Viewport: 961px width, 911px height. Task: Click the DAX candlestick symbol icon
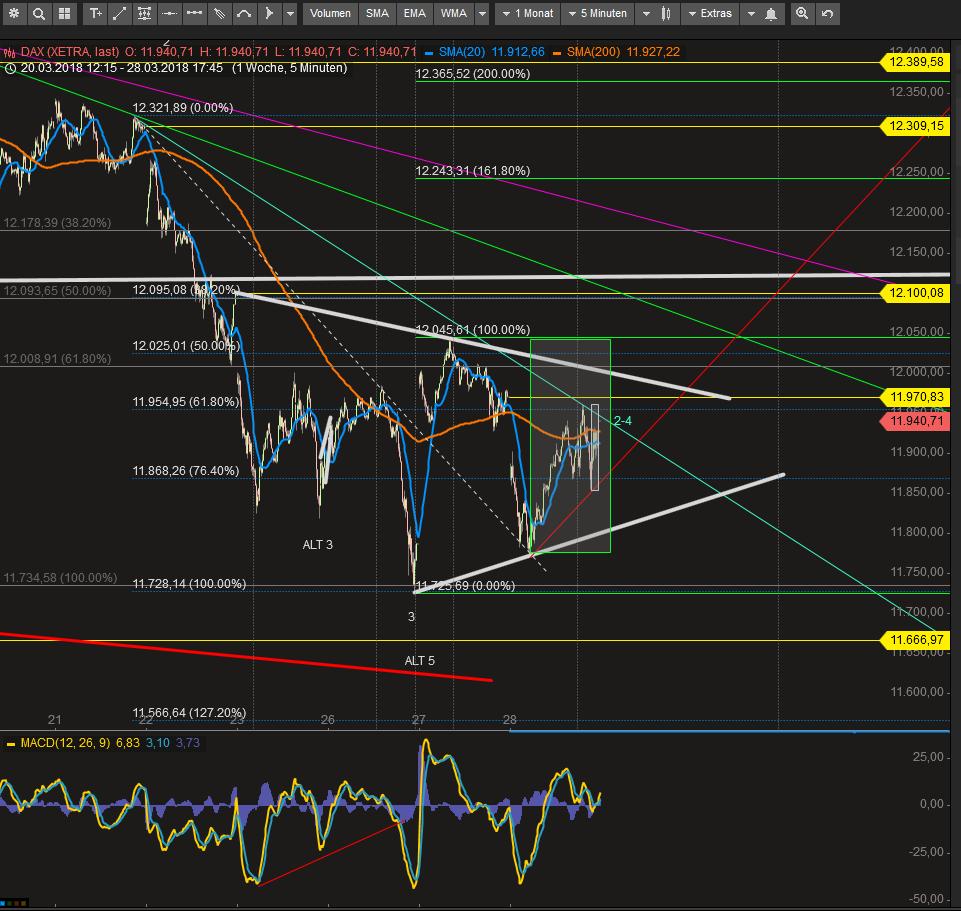coord(9,52)
